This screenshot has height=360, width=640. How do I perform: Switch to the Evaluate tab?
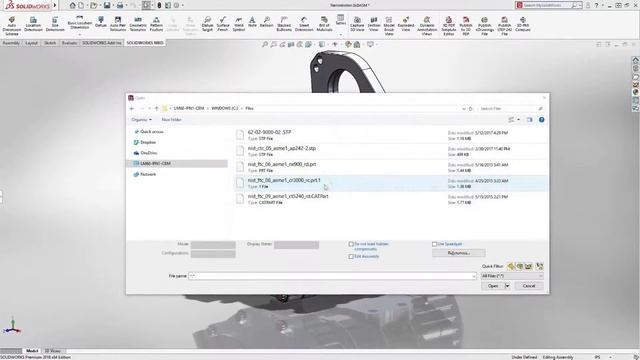point(69,43)
